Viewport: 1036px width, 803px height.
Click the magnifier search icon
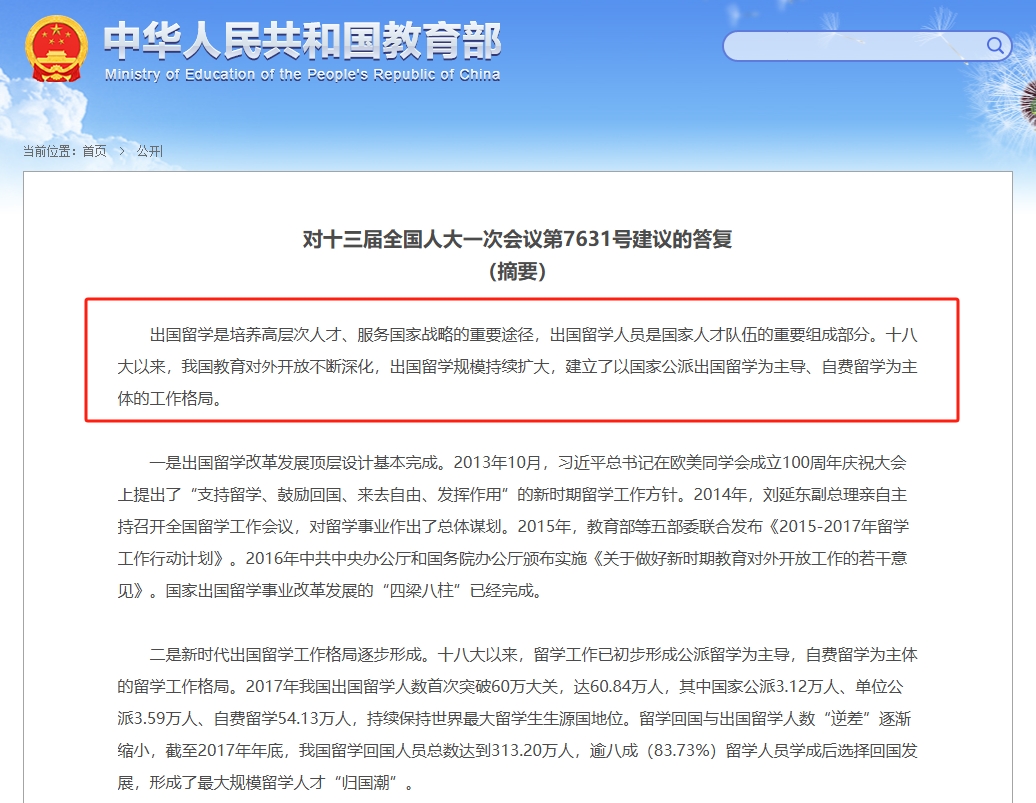click(x=995, y=45)
